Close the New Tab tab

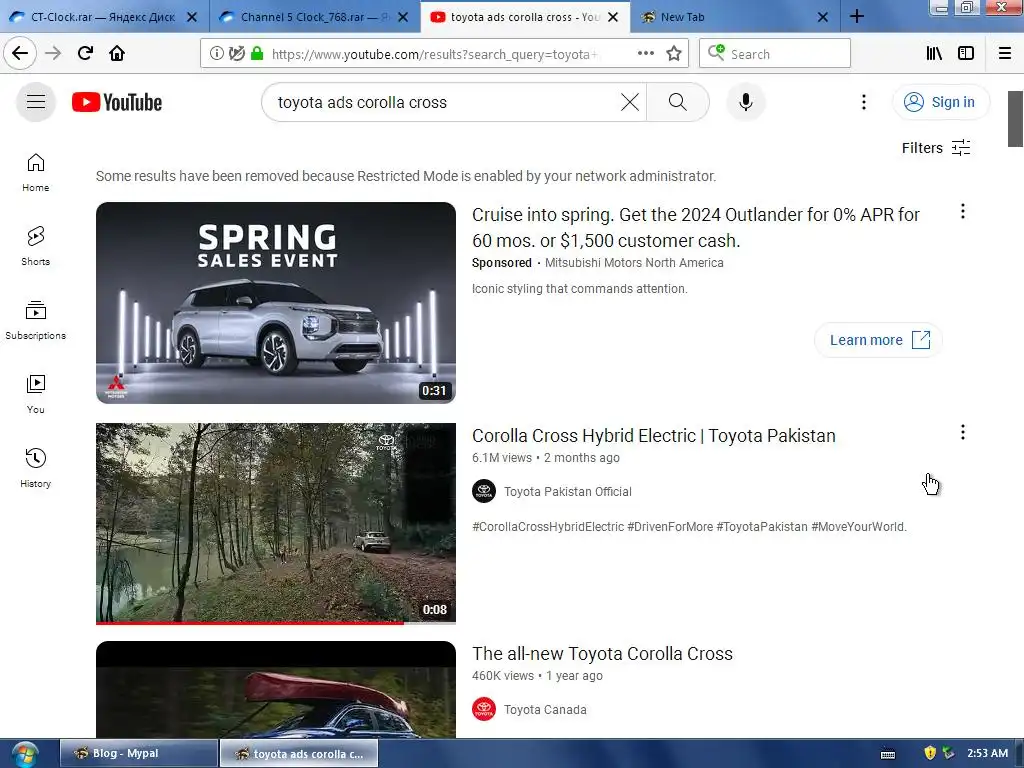[823, 17]
